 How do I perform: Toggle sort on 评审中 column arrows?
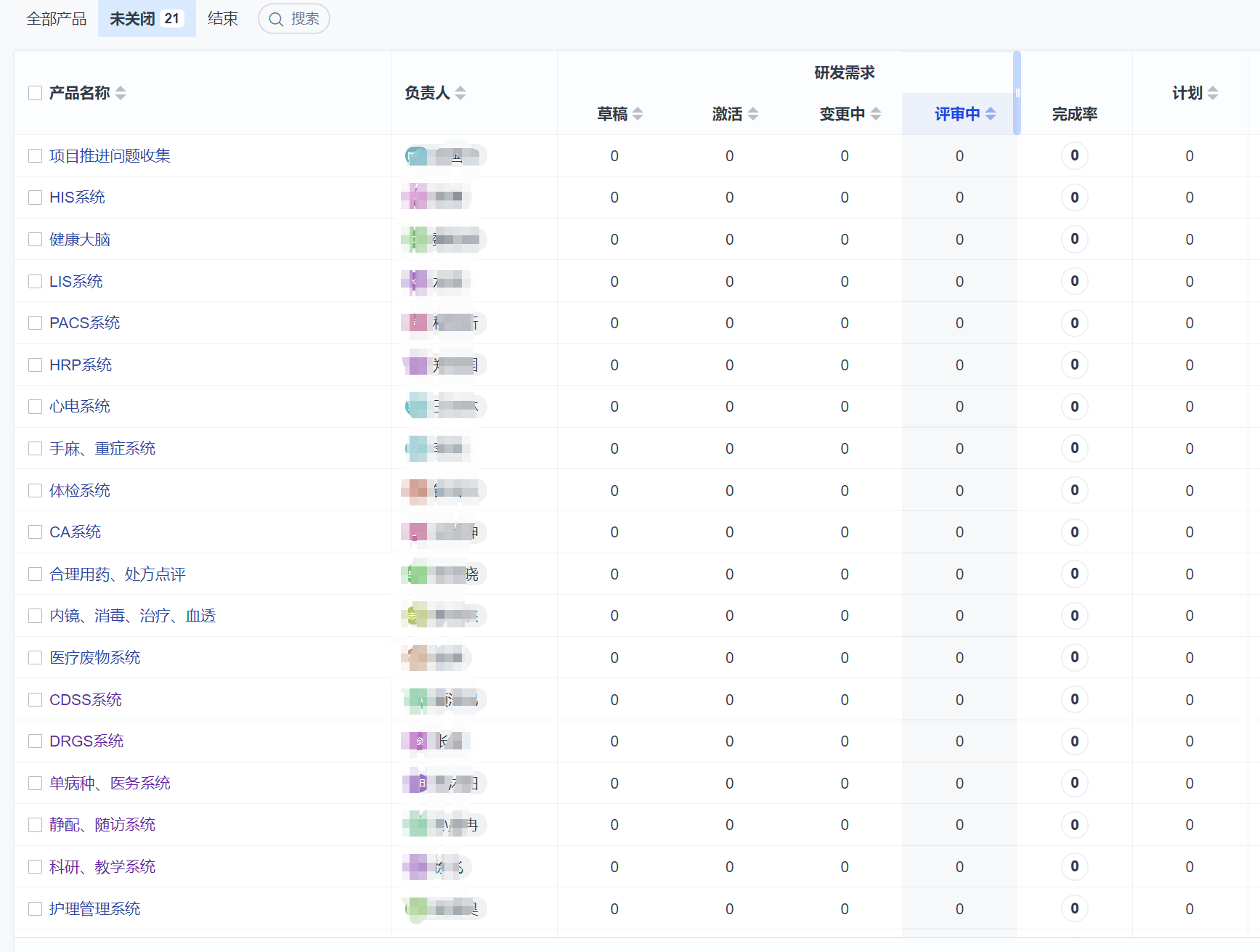(x=991, y=114)
